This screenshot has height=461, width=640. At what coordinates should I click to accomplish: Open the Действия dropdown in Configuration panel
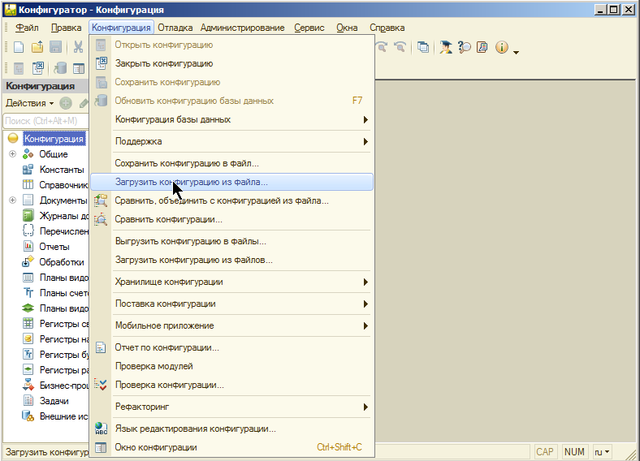coord(29,103)
